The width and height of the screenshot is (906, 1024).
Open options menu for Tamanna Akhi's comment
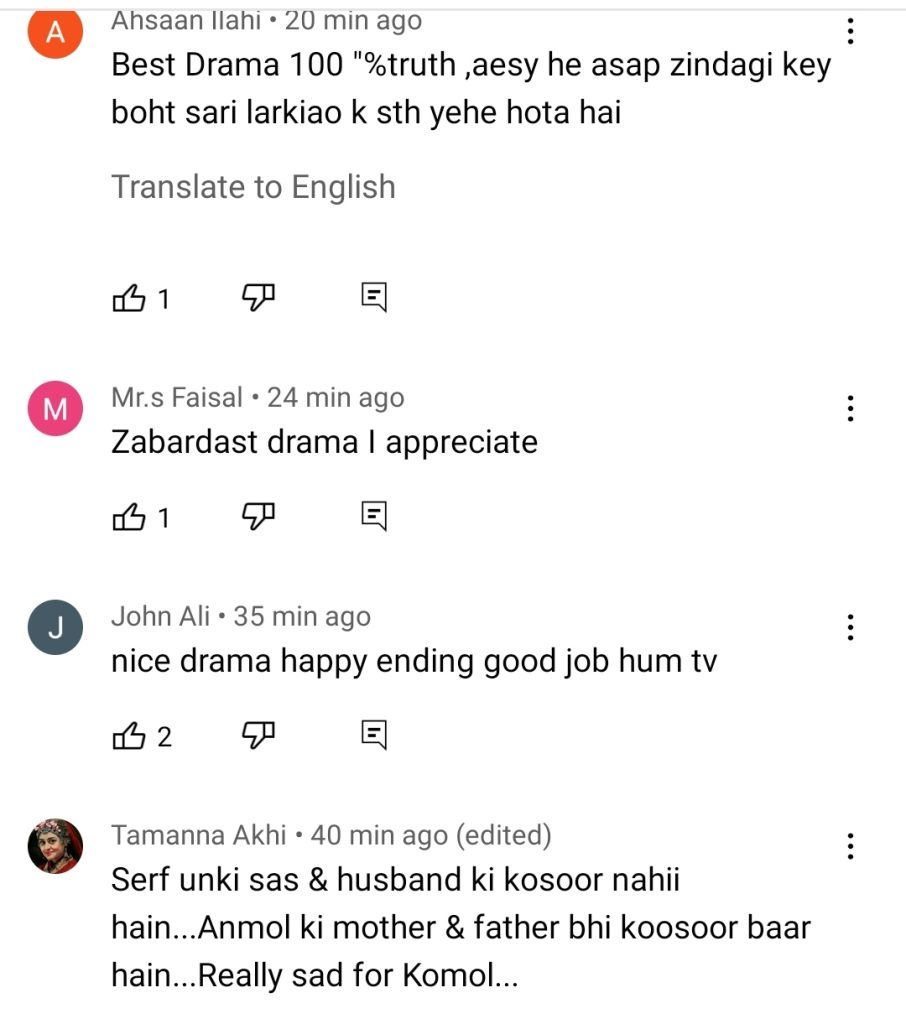[x=850, y=846]
